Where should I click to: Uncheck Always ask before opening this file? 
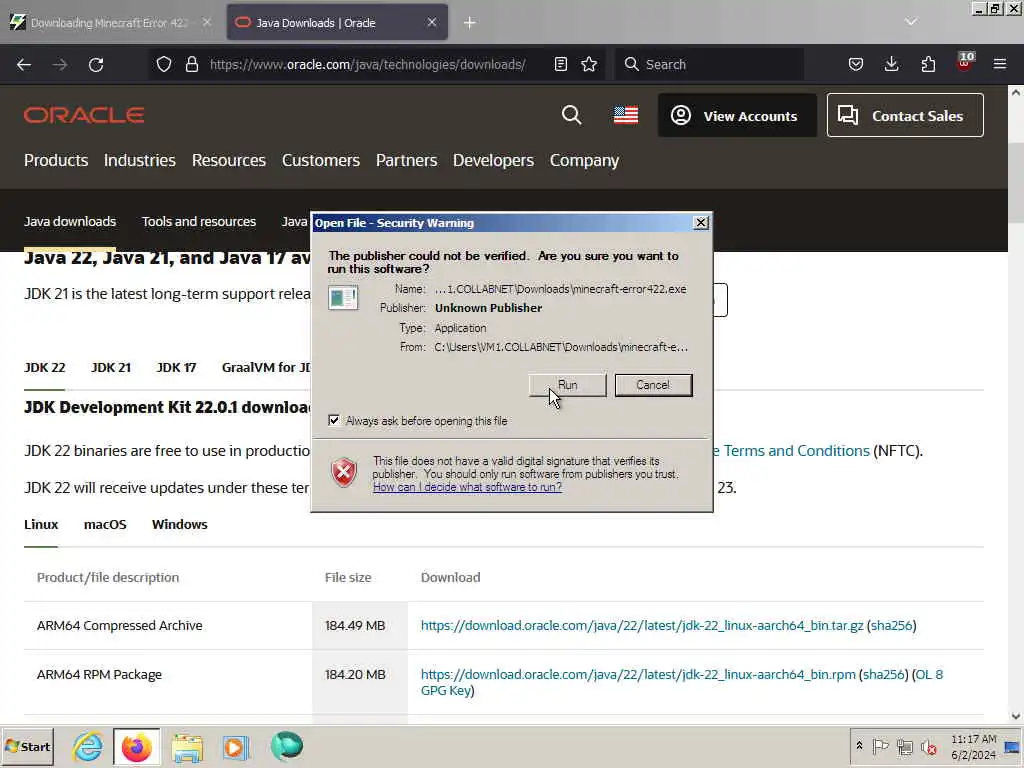tap(334, 420)
